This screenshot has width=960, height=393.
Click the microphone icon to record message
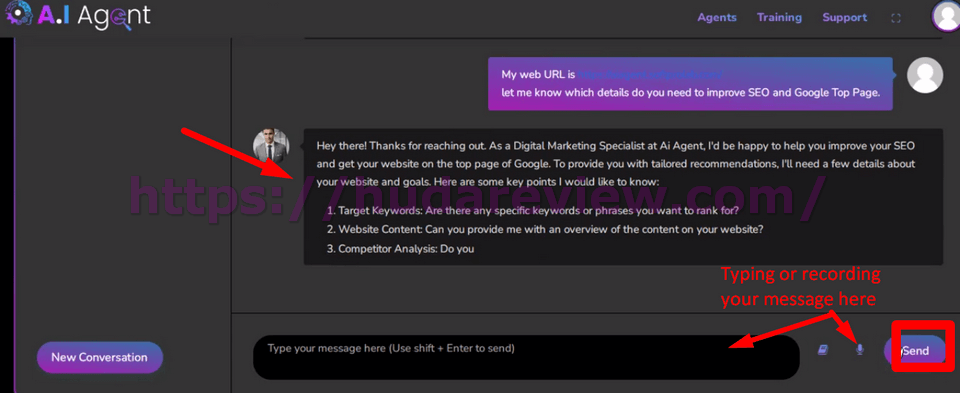(x=860, y=350)
